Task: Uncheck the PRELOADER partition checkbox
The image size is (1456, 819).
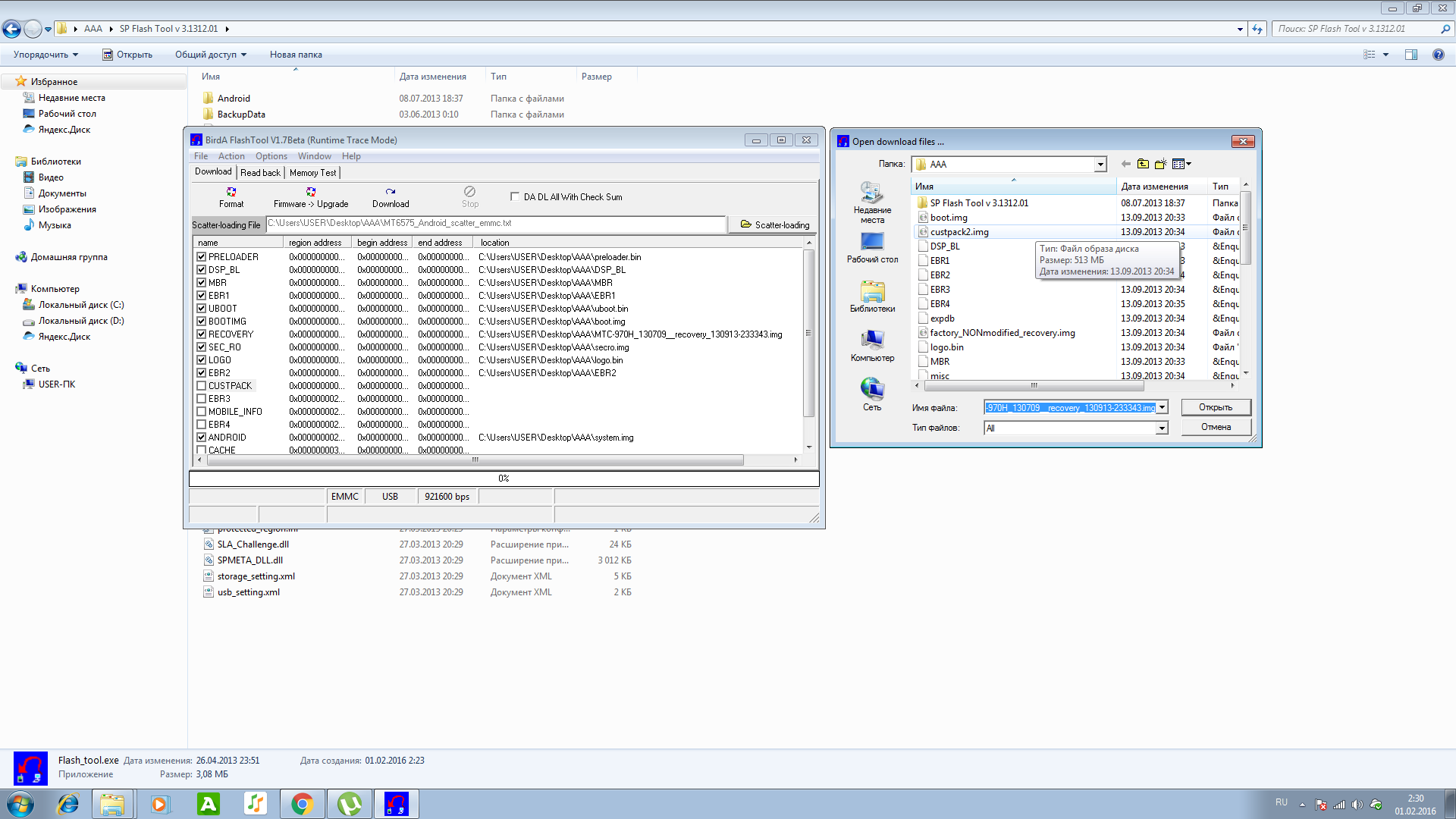Action: (202, 257)
